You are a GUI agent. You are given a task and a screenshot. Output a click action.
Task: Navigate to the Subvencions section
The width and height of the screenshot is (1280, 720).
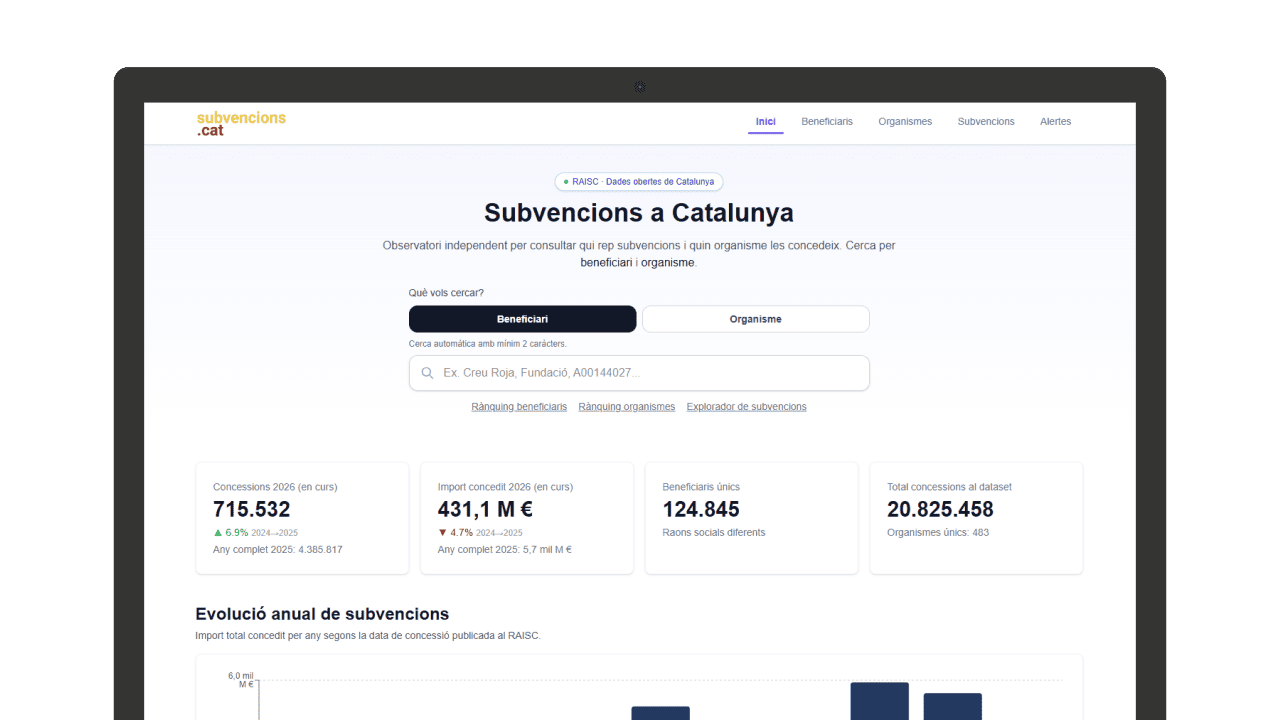pos(985,122)
